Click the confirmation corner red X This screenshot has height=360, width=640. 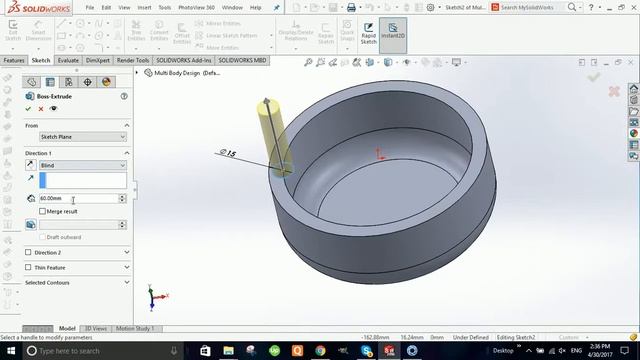pos(614,91)
